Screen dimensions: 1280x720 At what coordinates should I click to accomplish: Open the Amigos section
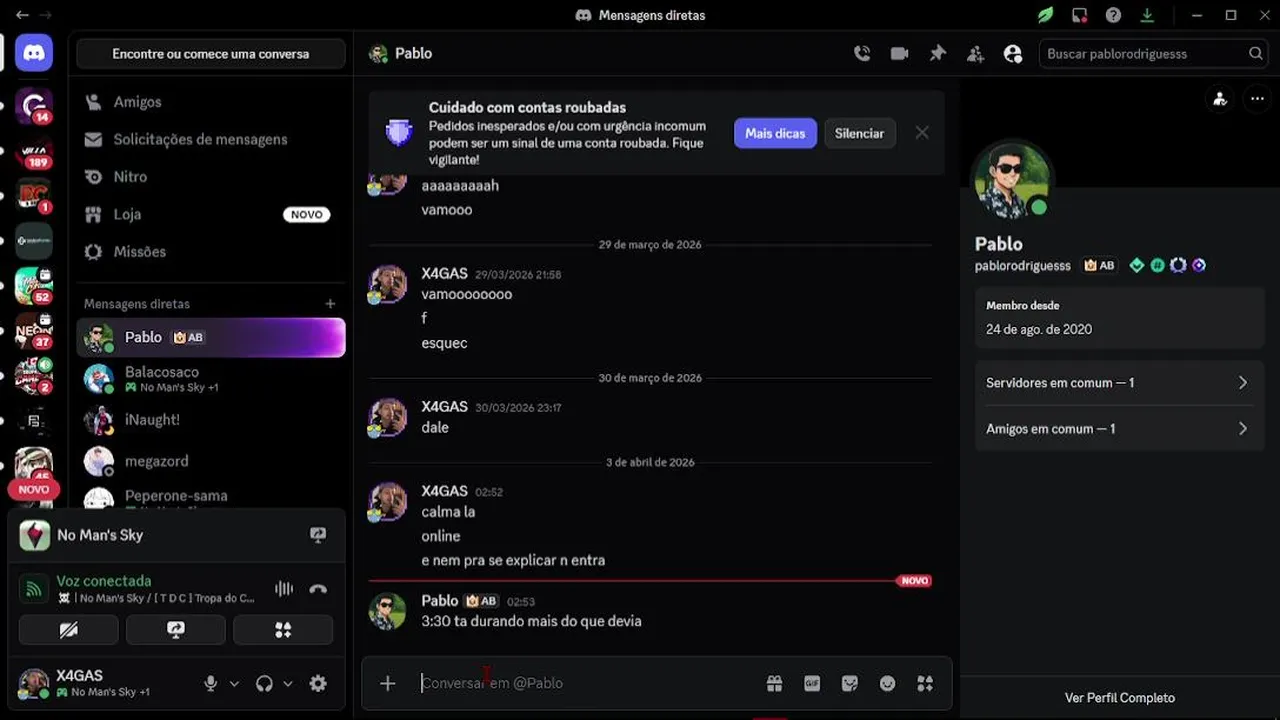point(211,102)
